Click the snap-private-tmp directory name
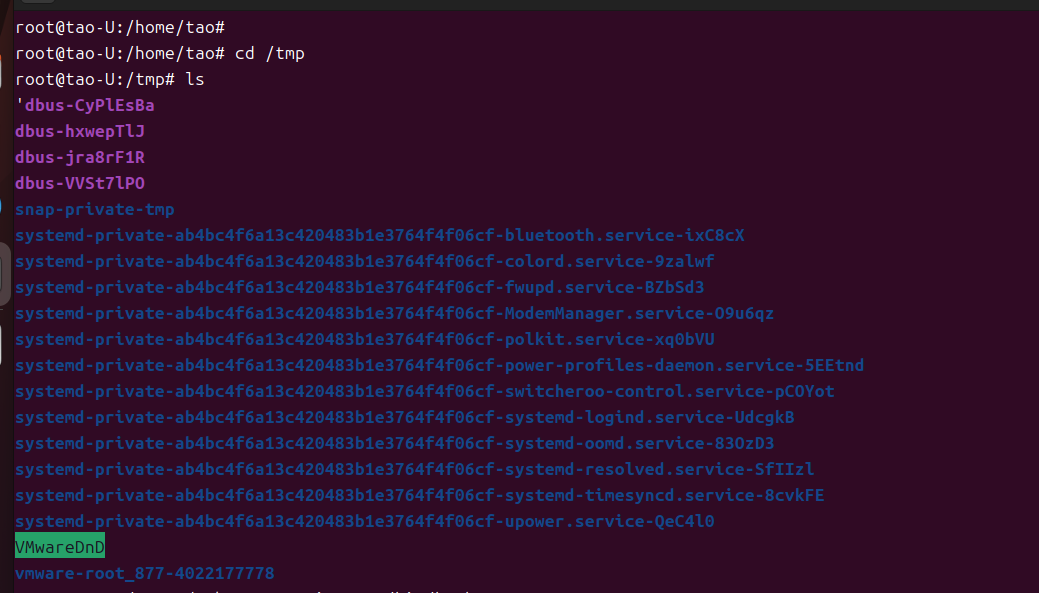The image size is (1039, 593). click(95, 209)
